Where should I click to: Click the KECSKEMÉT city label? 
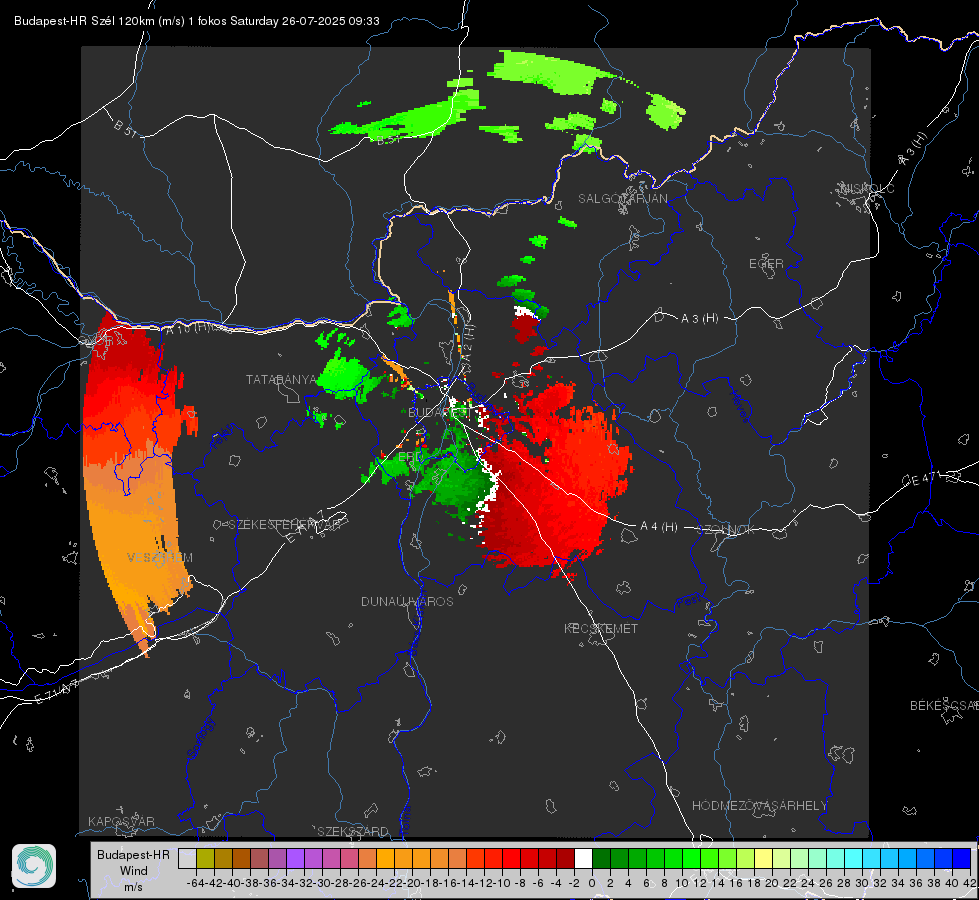tap(601, 629)
